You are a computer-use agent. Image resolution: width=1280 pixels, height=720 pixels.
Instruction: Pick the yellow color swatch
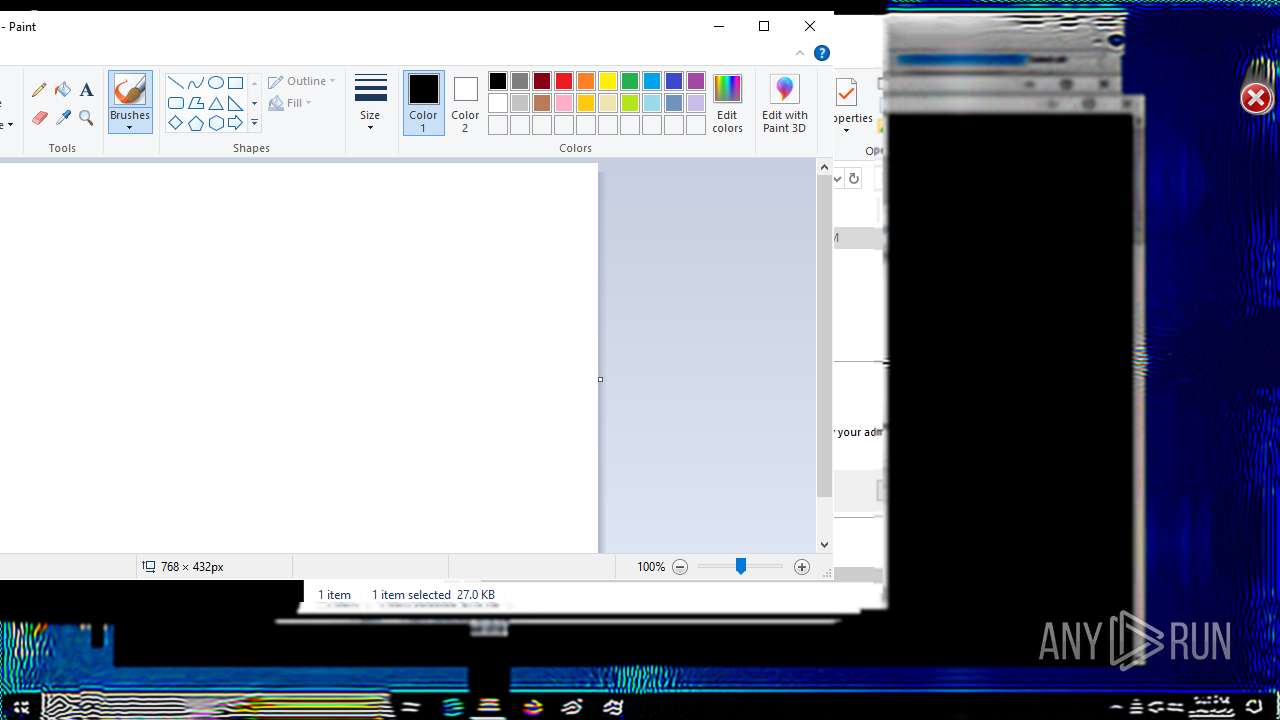pos(608,81)
